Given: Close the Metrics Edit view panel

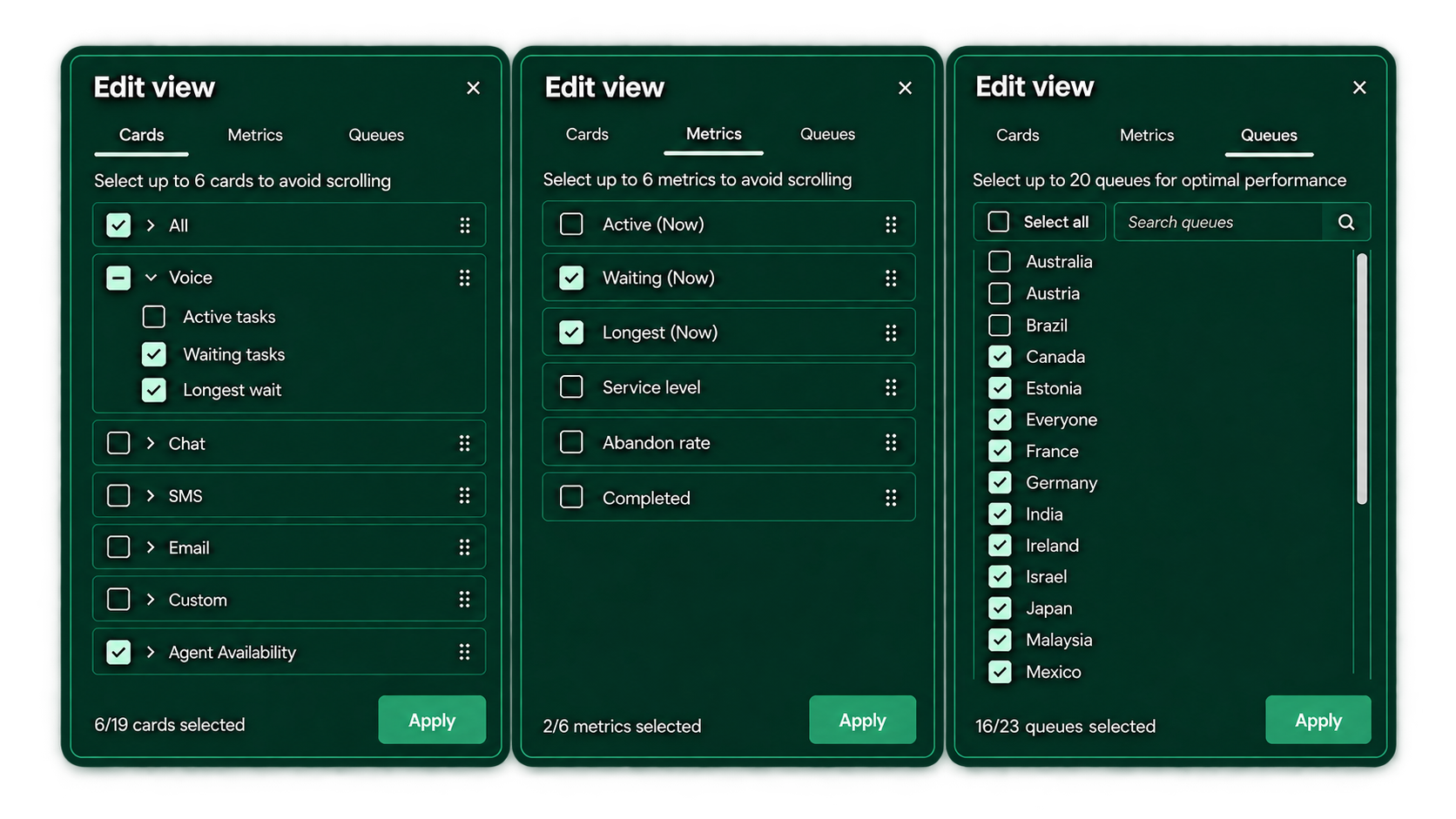Looking at the screenshot, I should pos(905,88).
